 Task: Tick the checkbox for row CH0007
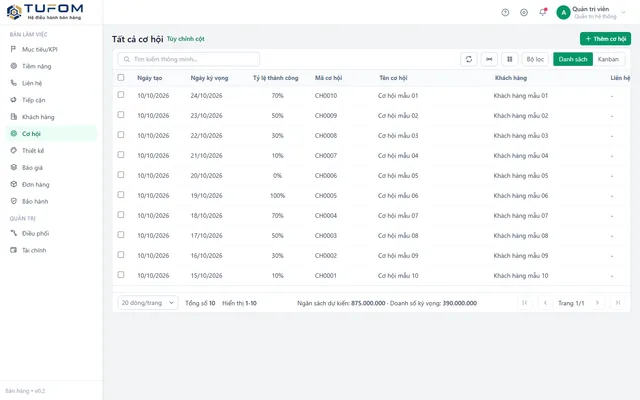pyautogui.click(x=121, y=155)
